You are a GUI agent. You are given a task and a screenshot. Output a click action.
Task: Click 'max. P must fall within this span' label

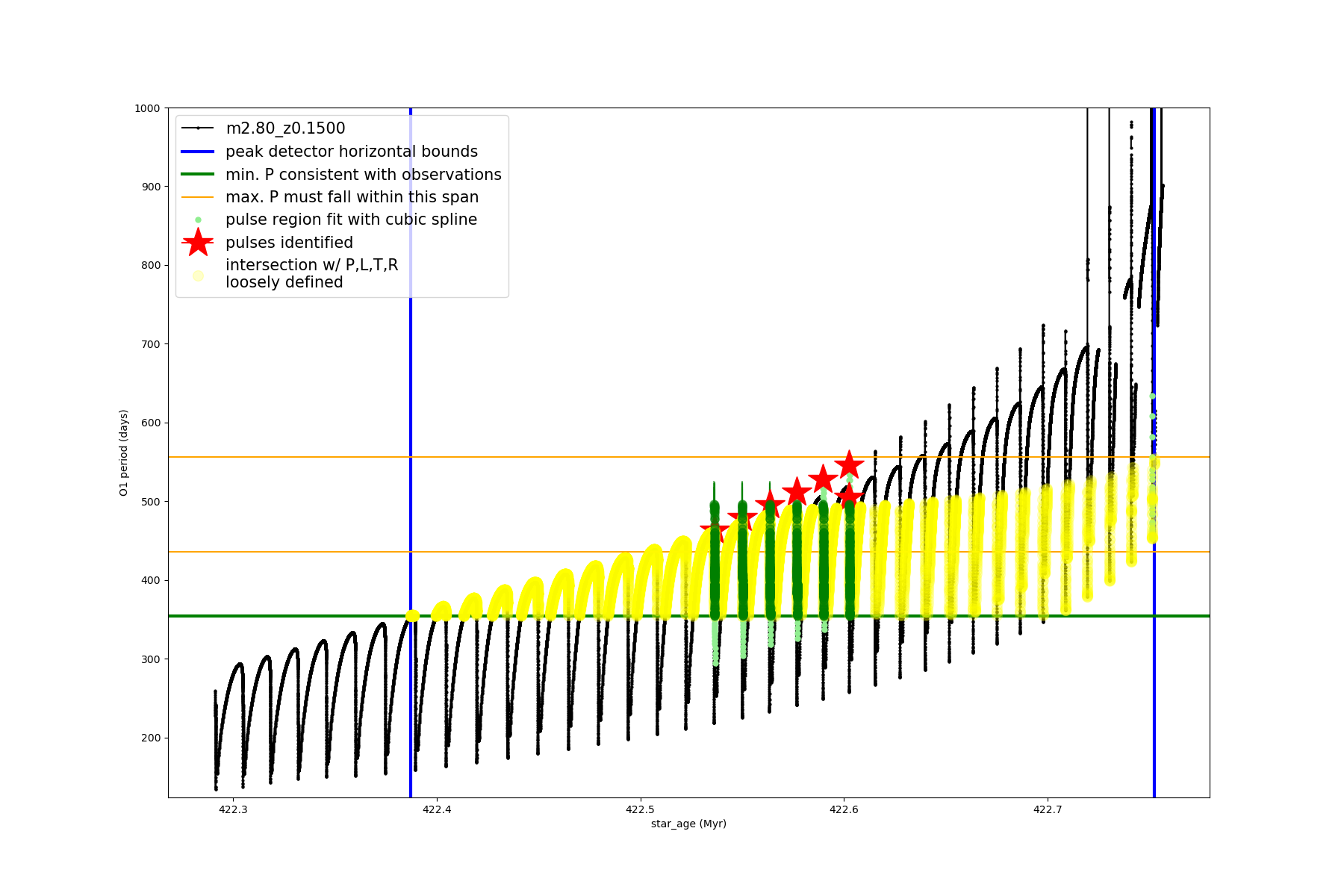point(352,197)
